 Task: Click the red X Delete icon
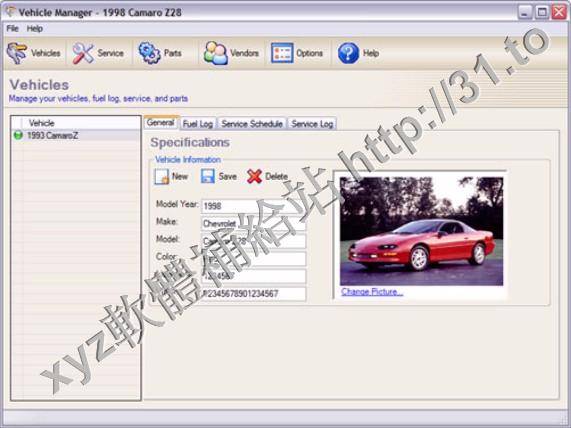[x=254, y=176]
